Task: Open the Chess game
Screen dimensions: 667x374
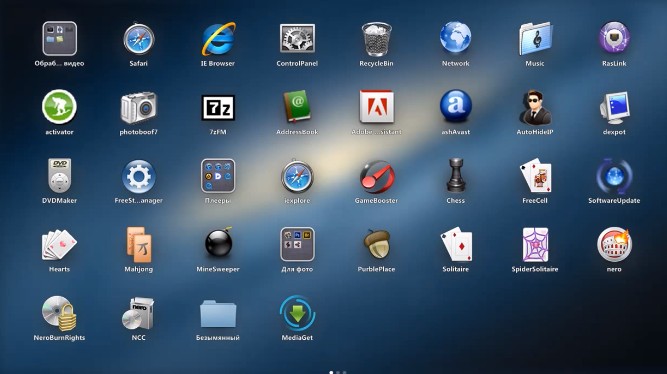Action: coord(456,175)
